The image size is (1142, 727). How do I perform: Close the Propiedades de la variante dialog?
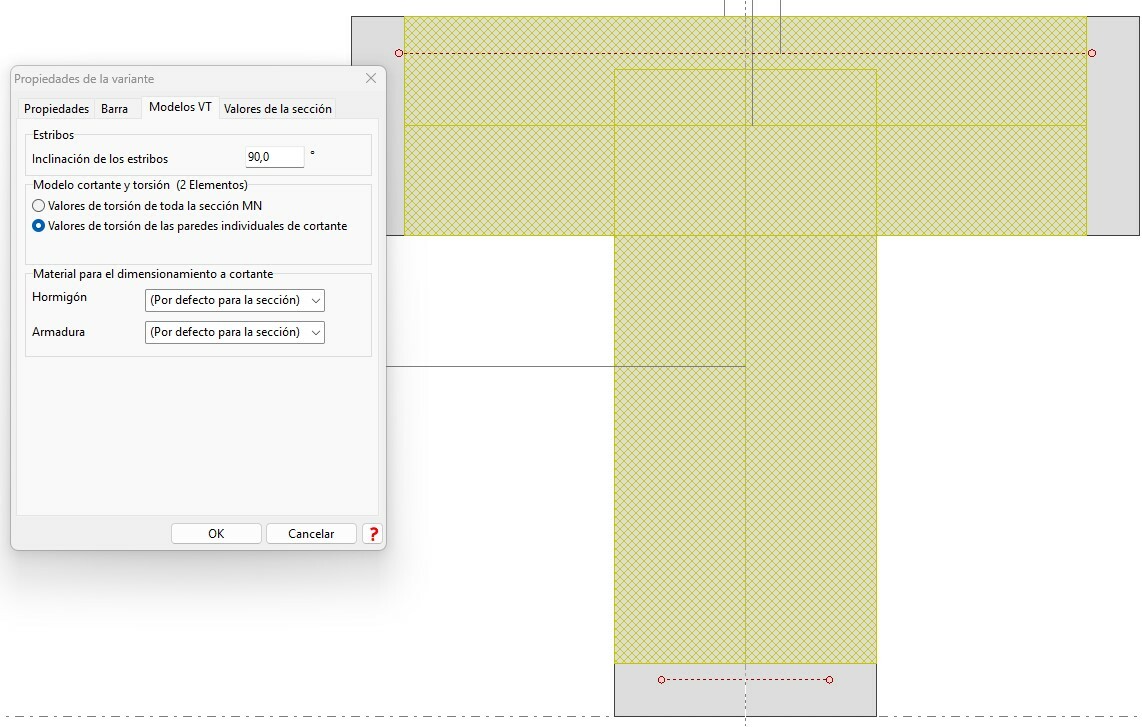coord(371,78)
